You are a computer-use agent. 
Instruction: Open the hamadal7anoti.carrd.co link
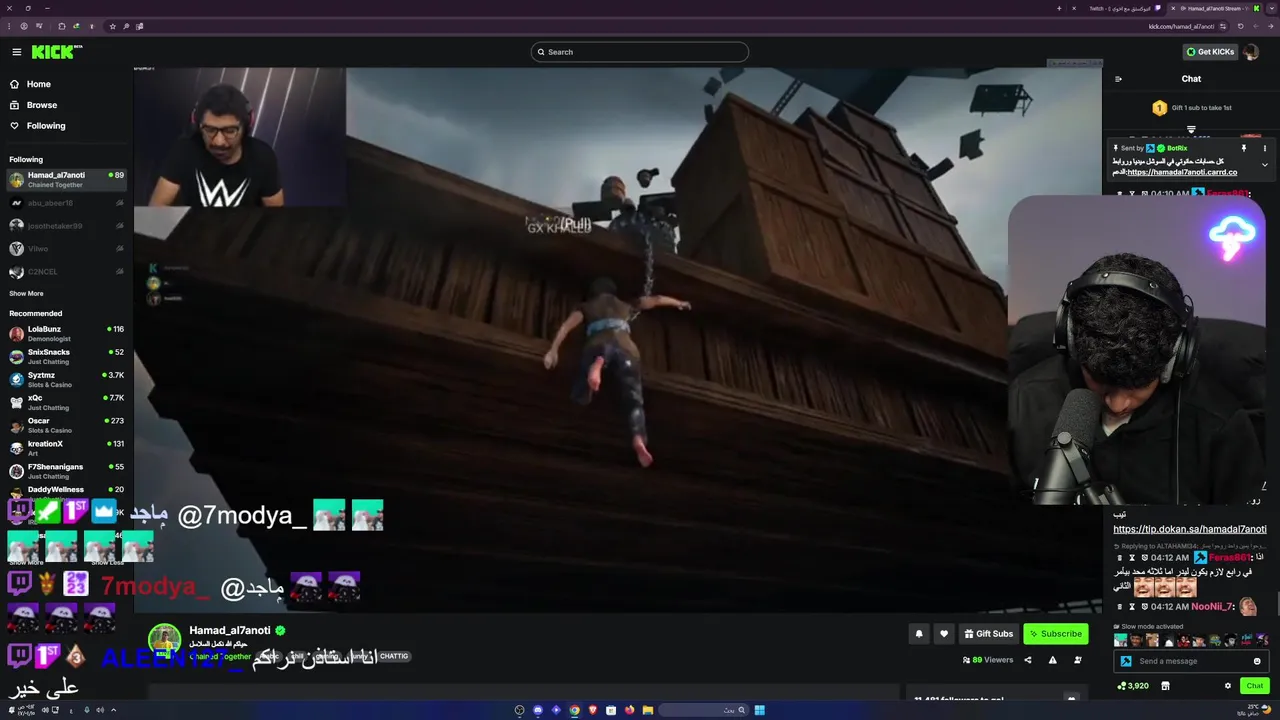pos(1182,172)
